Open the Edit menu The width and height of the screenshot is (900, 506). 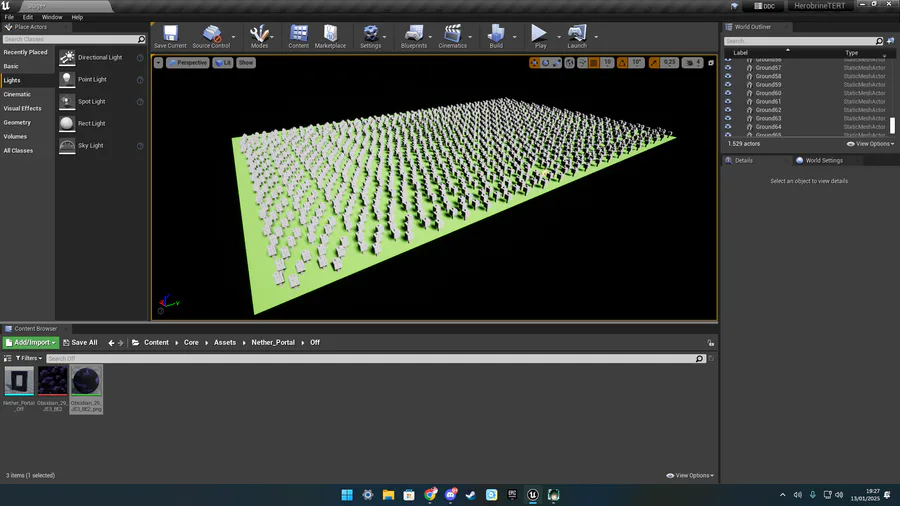click(28, 17)
